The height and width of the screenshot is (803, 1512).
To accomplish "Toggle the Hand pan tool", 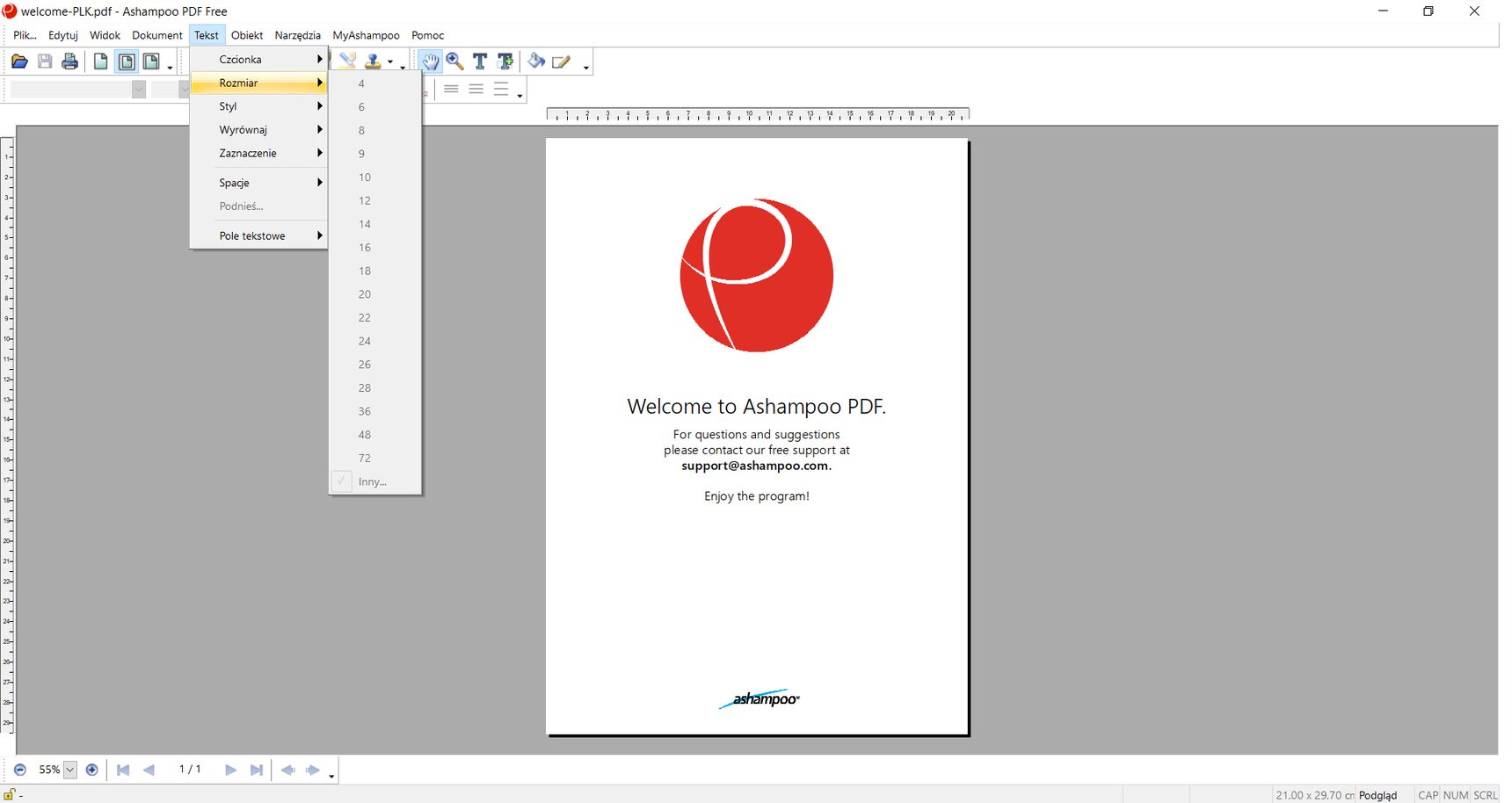I will point(430,61).
